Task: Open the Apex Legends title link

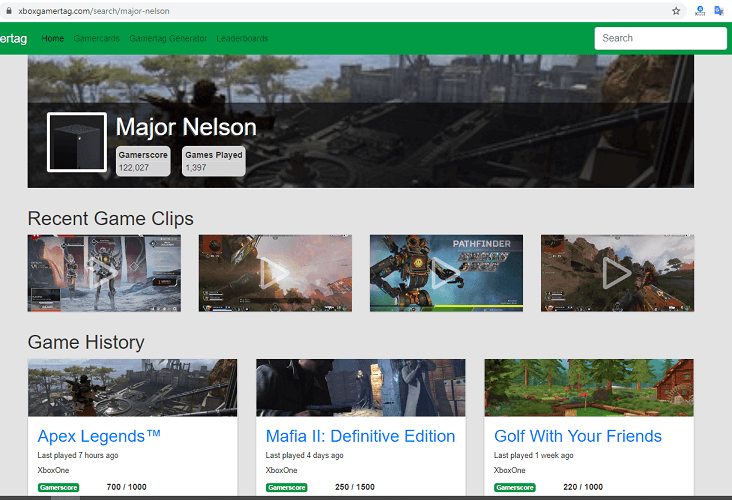Action: pos(99,436)
